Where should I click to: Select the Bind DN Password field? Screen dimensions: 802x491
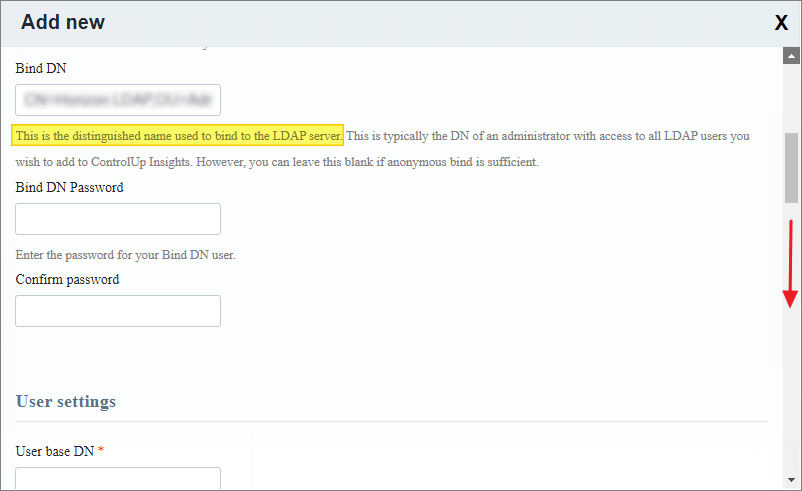(118, 219)
